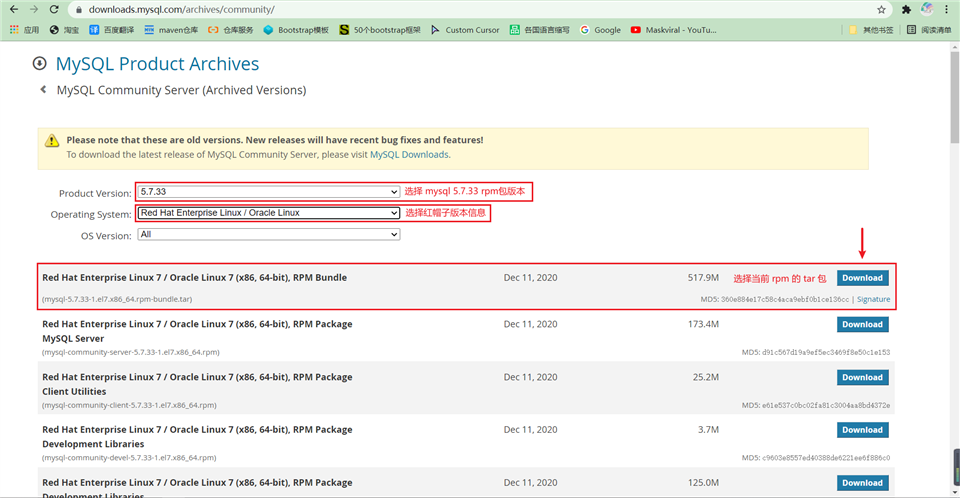Click the download circle icon by the title
This screenshot has height=498, width=960.
pyautogui.click(x=40, y=63)
